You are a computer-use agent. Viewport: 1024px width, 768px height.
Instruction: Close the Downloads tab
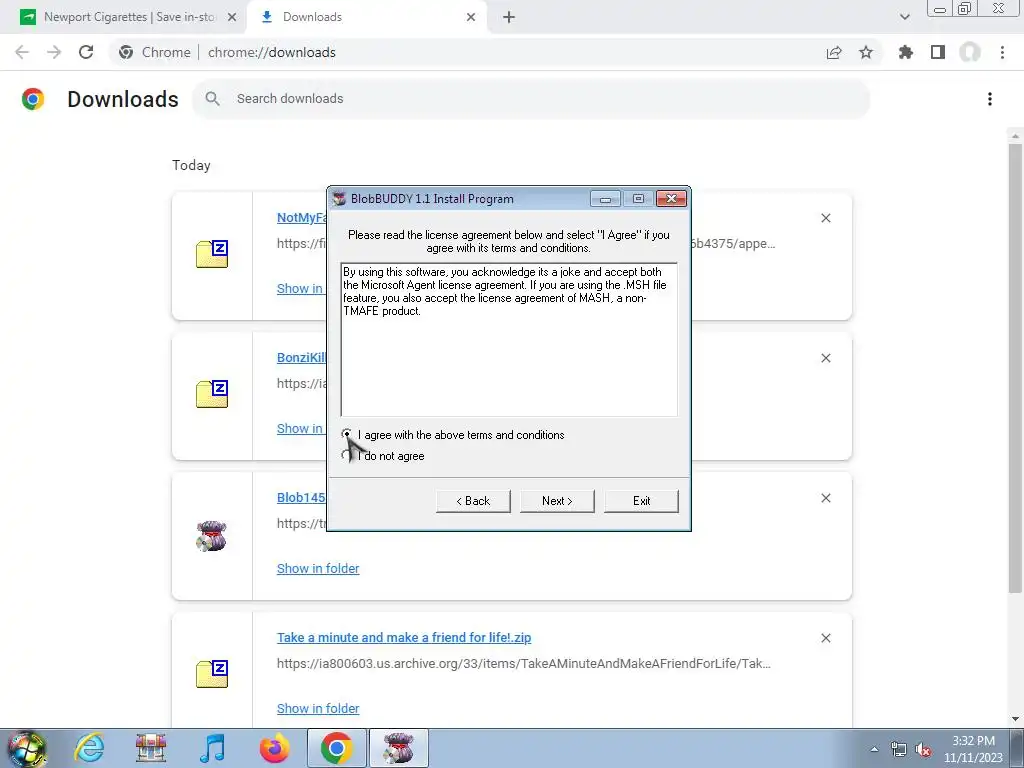pyautogui.click(x=471, y=17)
